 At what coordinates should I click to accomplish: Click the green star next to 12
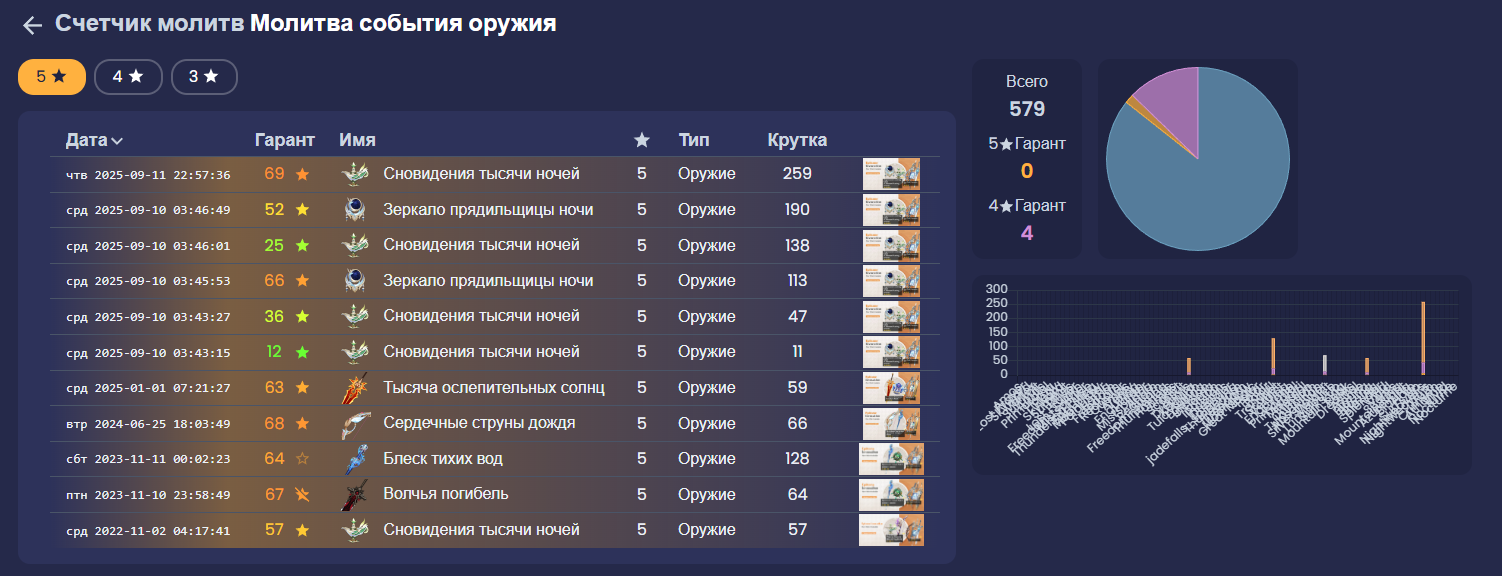pos(302,352)
